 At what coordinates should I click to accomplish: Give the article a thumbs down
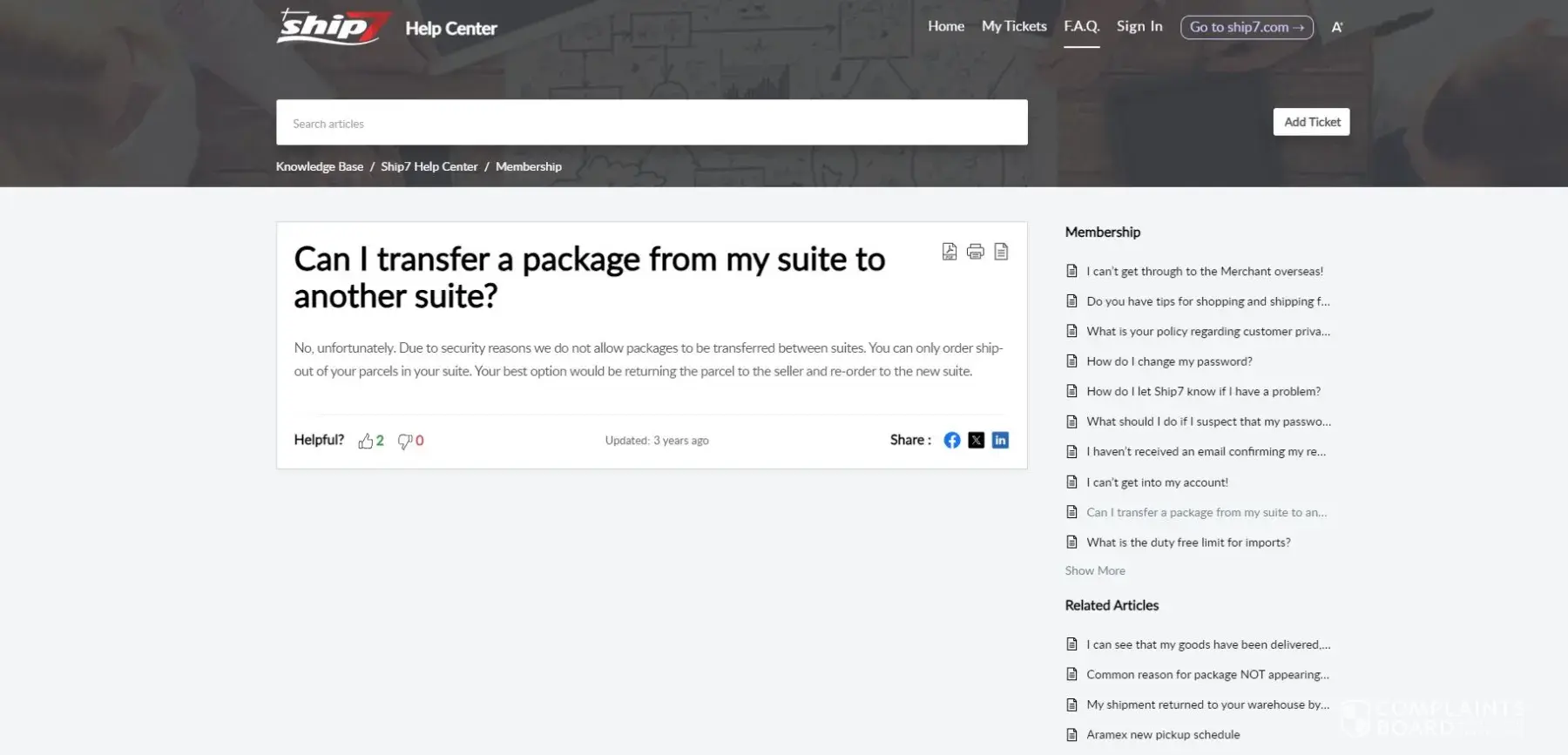(405, 441)
